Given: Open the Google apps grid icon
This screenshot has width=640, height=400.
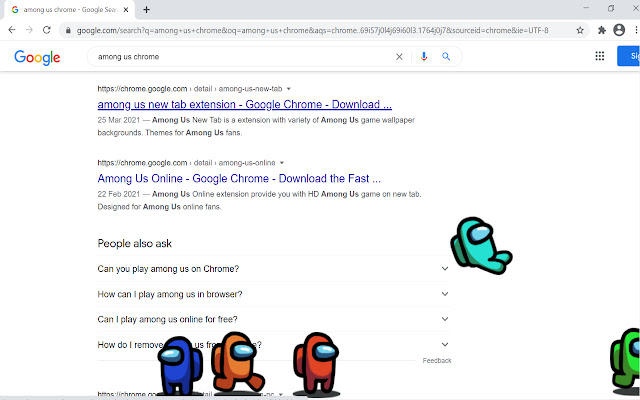Looking at the screenshot, I should coord(600,56).
